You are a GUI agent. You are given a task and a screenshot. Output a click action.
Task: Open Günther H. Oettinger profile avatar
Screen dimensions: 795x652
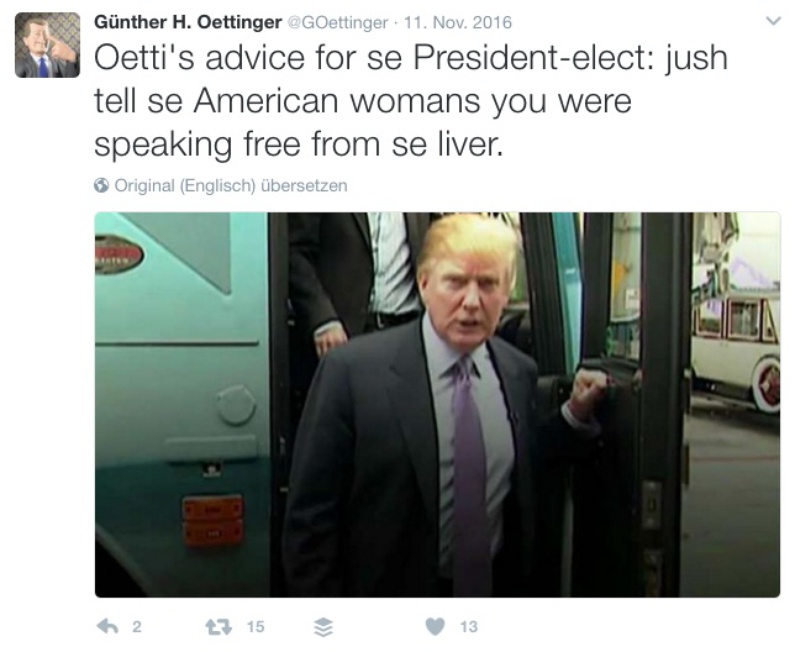tap(47, 45)
